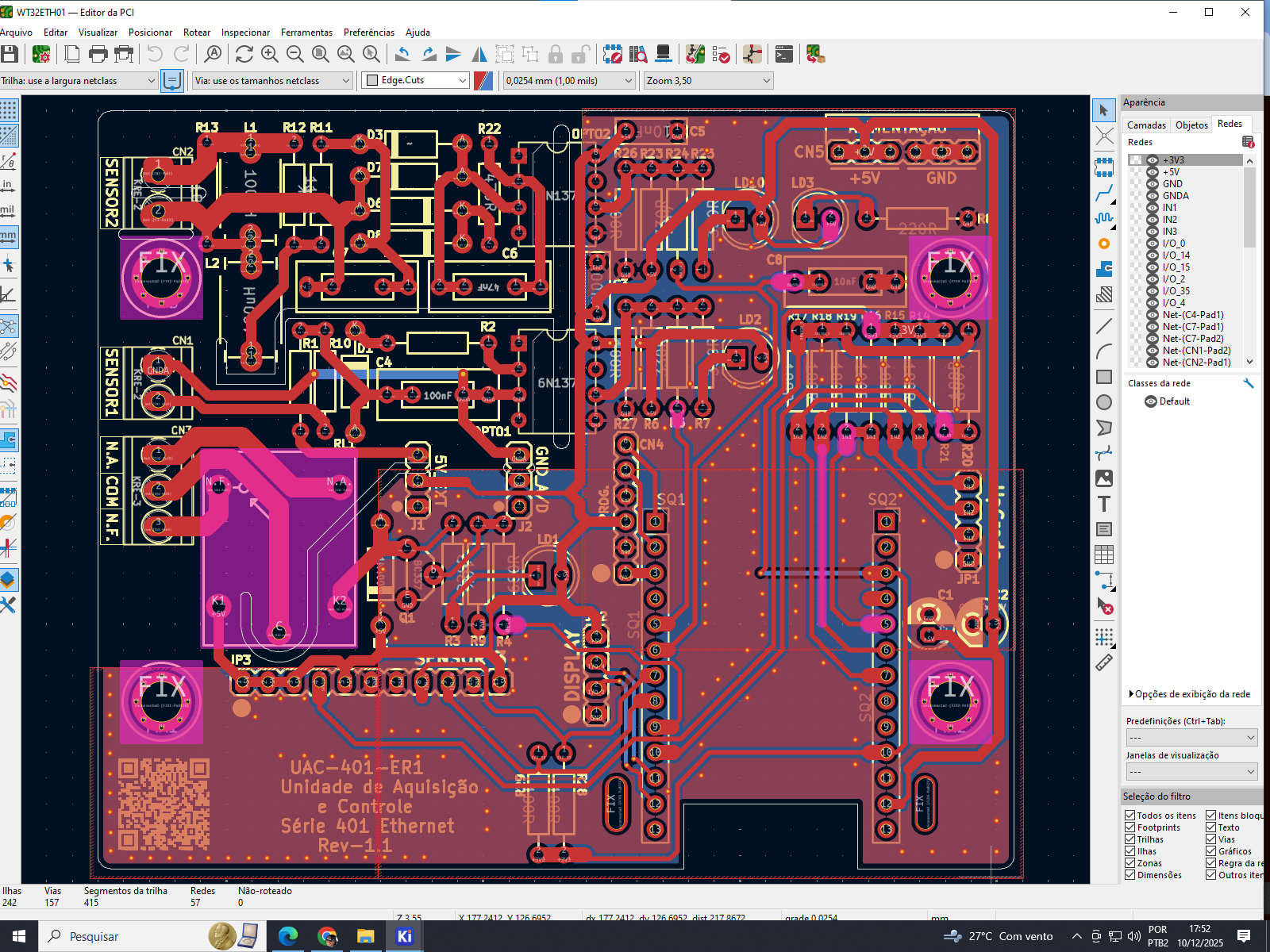Uncheck the Zonas selection filter

pos(1130,863)
